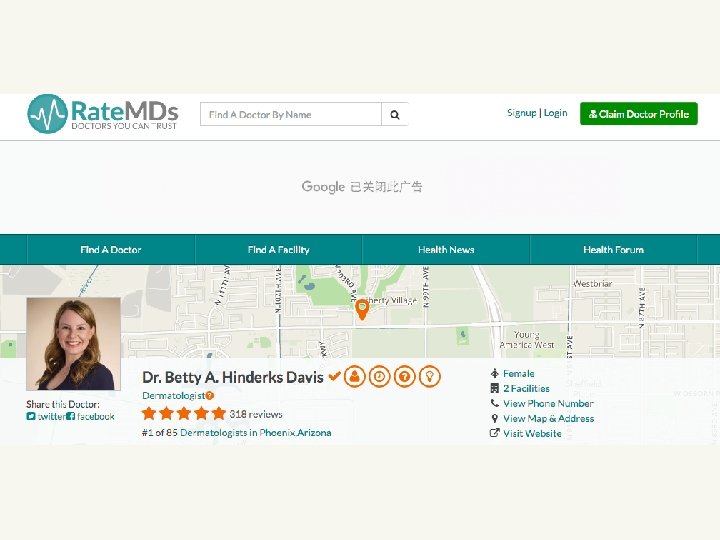Click the building icon beside 2 Facilities

[x=495, y=388]
